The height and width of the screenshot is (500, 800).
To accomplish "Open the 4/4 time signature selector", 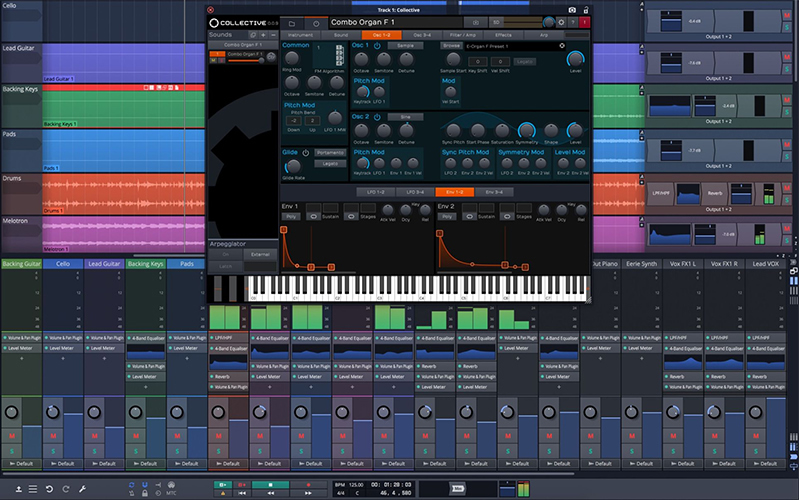I will (x=340, y=493).
